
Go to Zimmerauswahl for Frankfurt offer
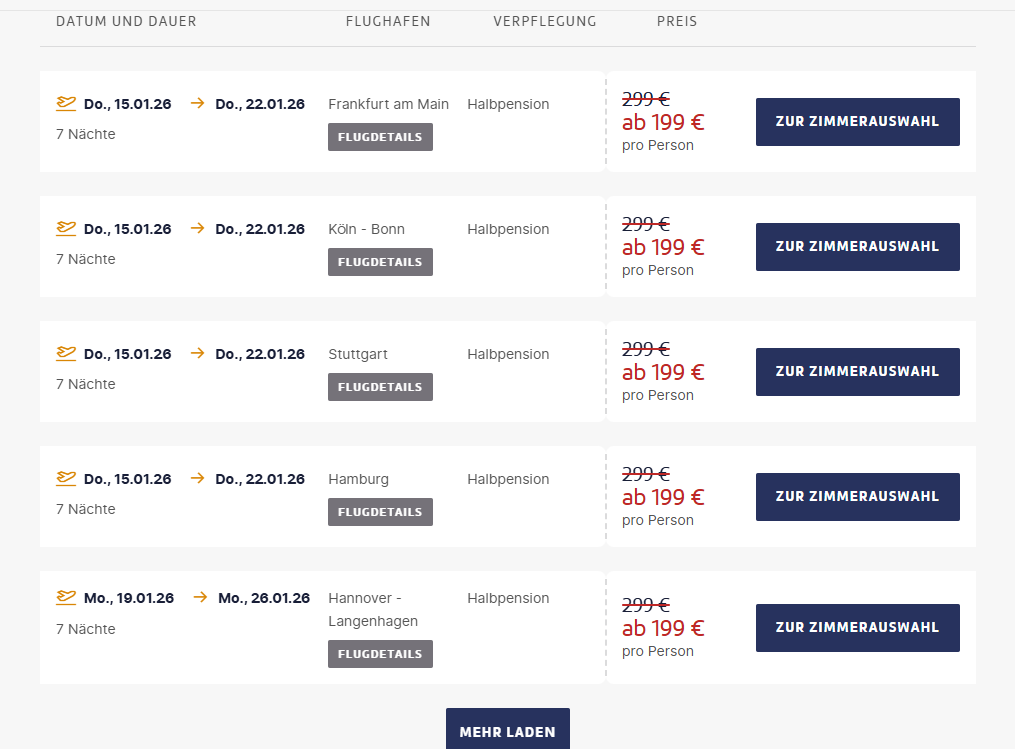pyautogui.click(x=858, y=122)
